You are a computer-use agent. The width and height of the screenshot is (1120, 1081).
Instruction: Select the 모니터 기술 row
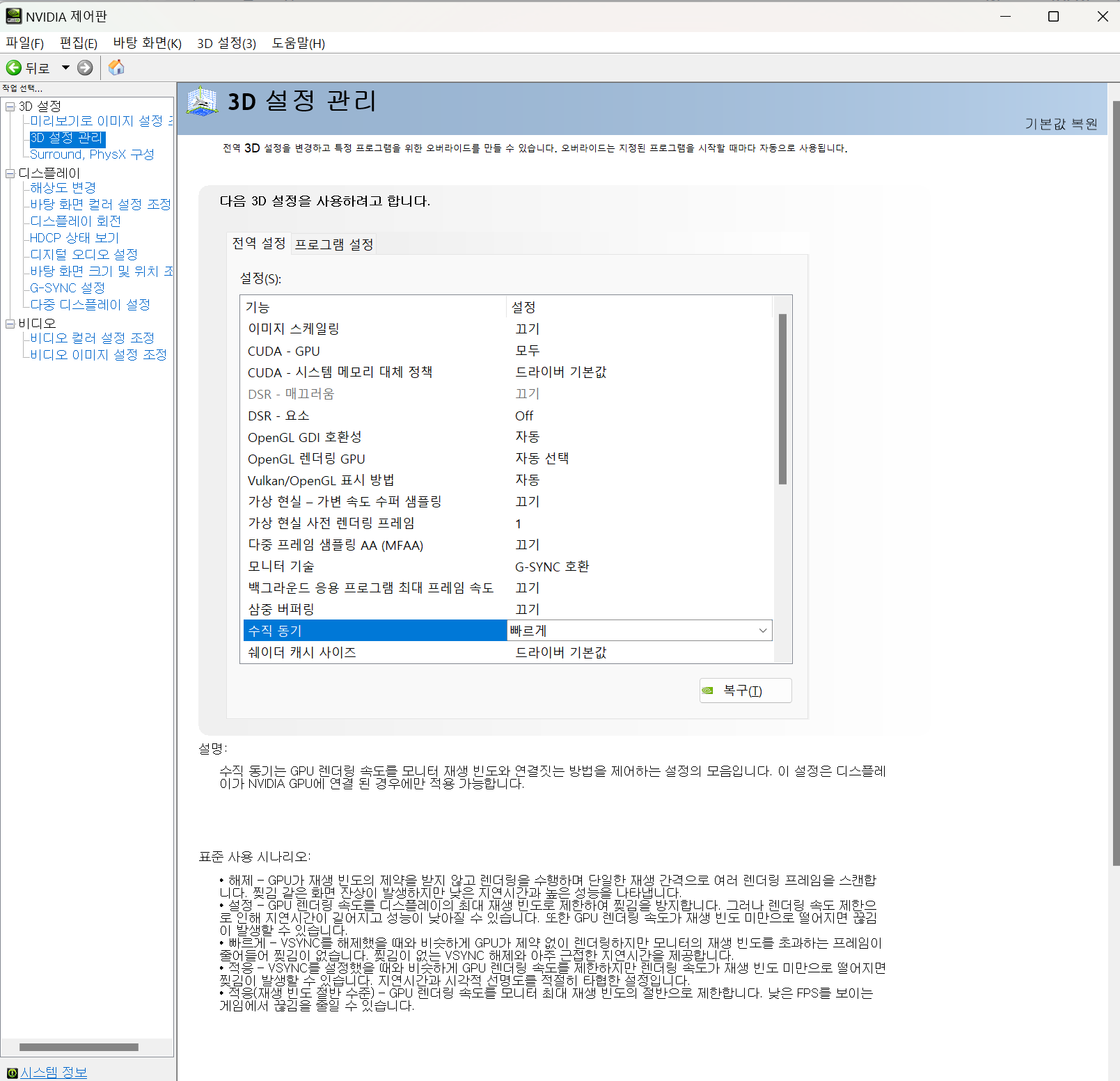pos(507,567)
